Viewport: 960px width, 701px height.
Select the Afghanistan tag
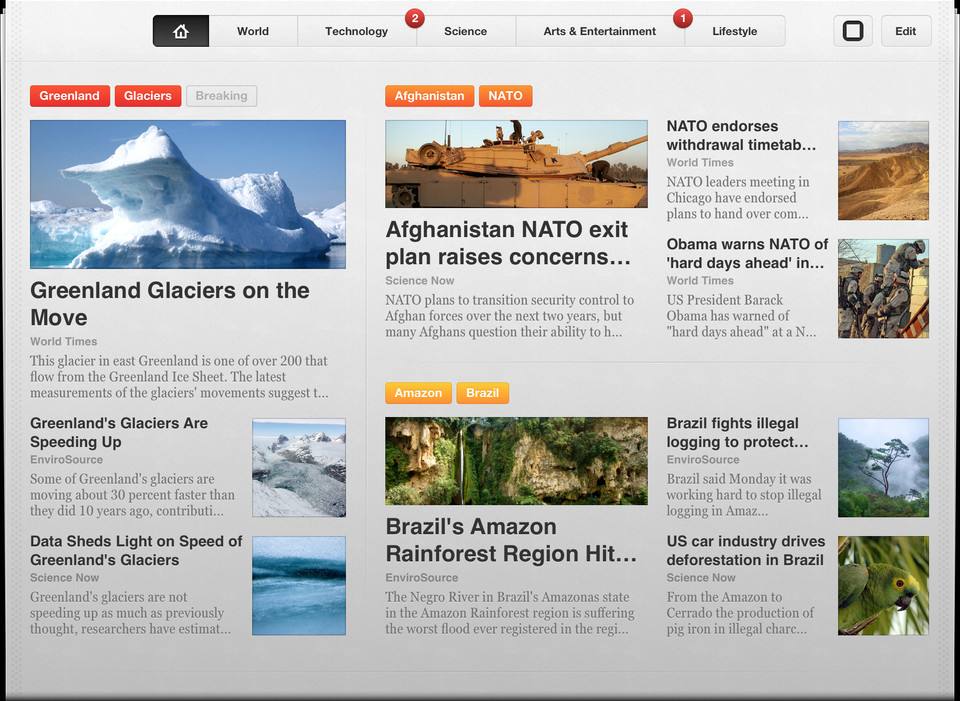(x=429, y=96)
